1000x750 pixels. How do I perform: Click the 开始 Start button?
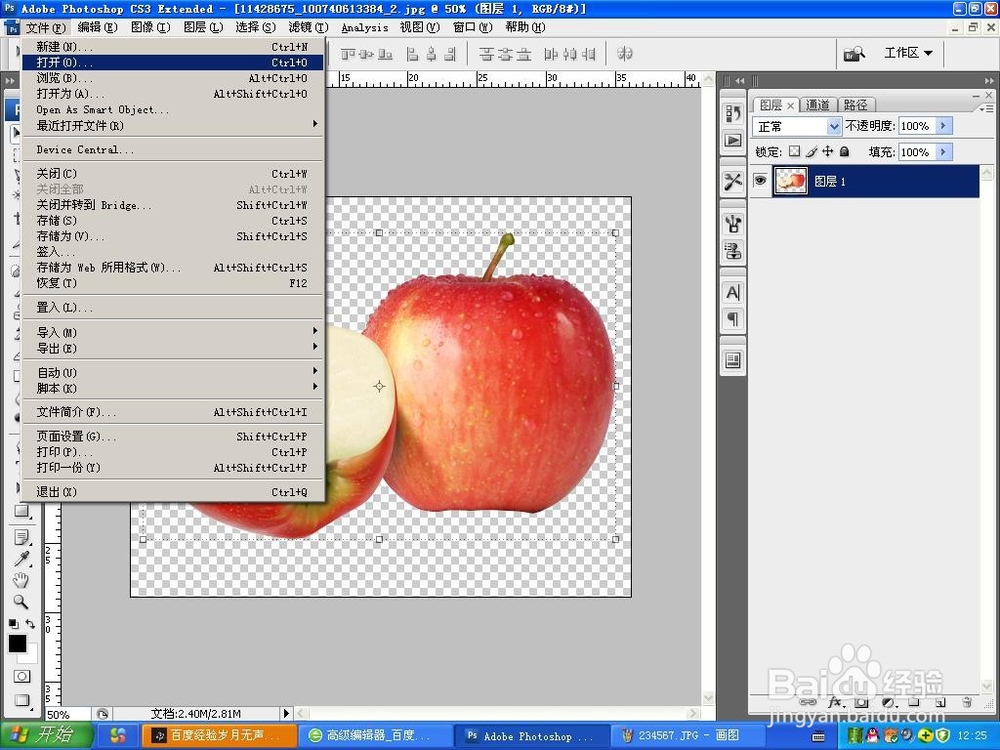[47, 735]
